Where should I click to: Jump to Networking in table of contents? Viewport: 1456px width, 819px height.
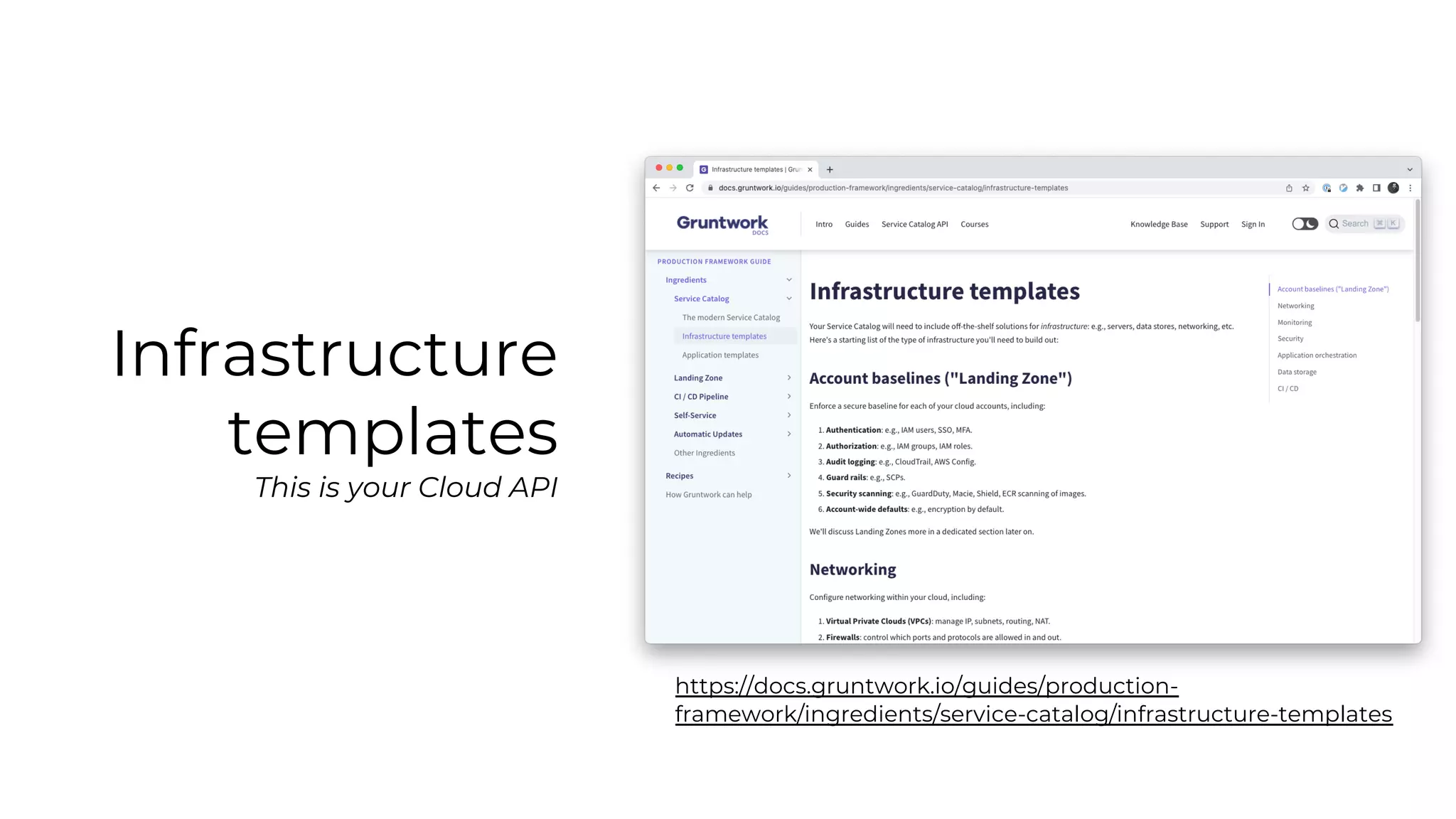tap(1295, 306)
